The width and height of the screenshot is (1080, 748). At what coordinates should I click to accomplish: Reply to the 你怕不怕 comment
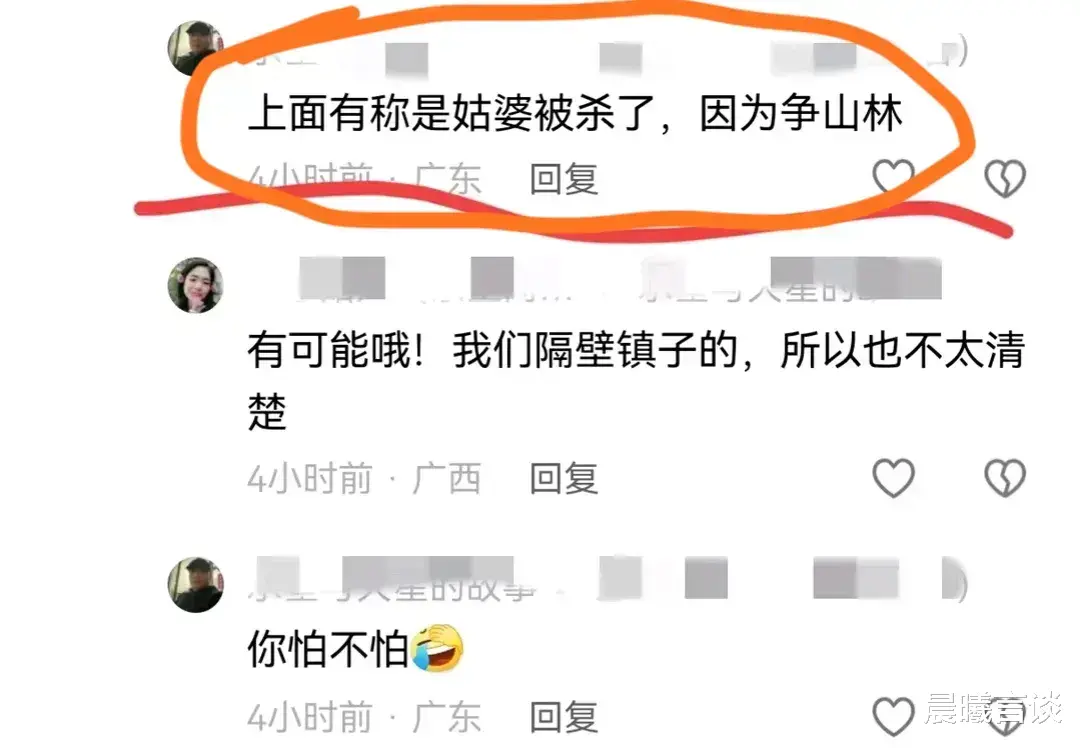563,716
